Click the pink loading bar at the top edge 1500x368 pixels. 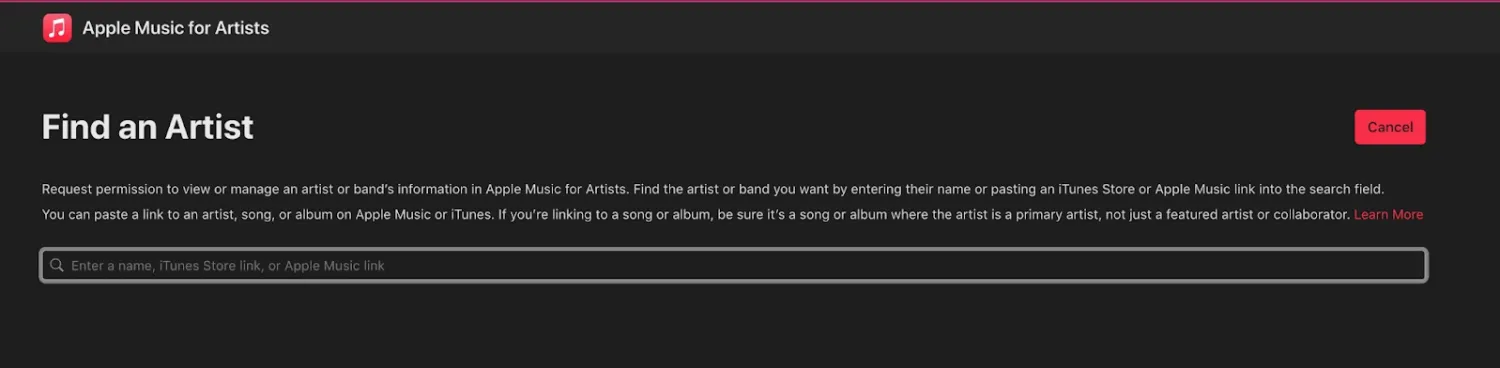tap(750, 1)
